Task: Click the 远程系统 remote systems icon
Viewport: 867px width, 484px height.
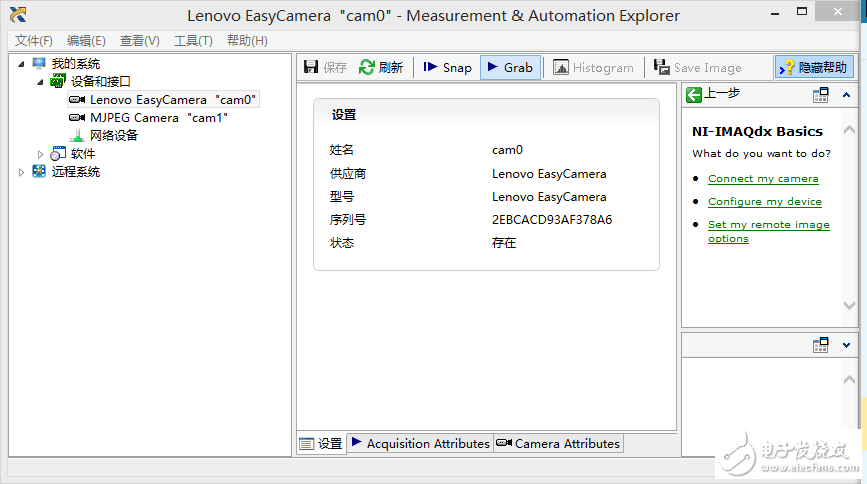Action: pos(39,171)
